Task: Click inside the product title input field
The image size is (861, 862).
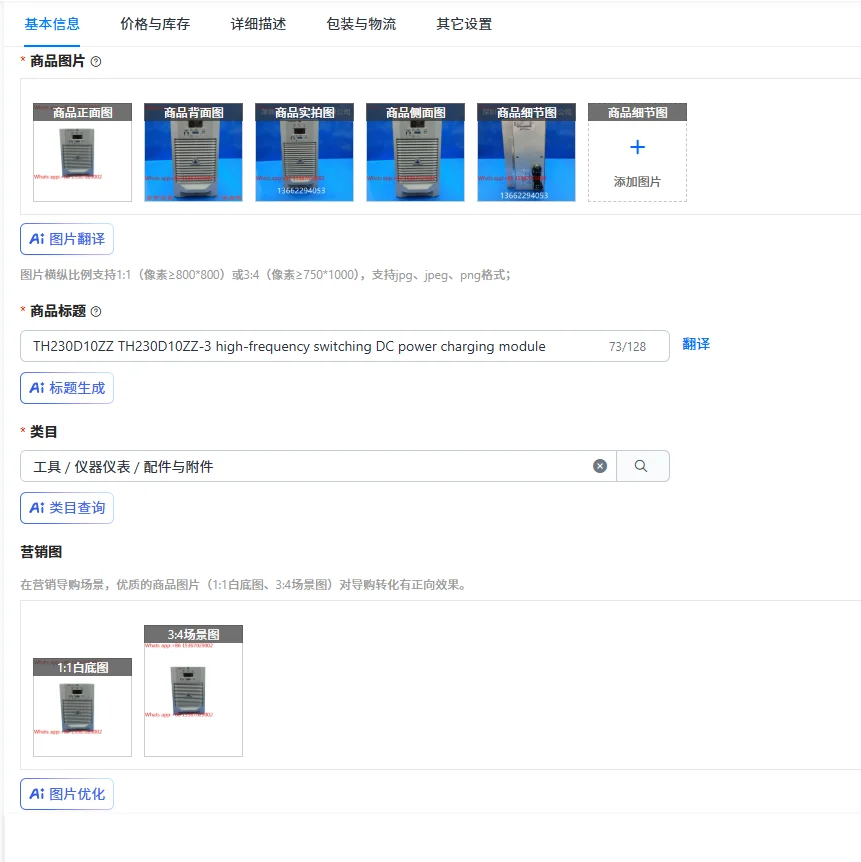Action: (x=300, y=345)
